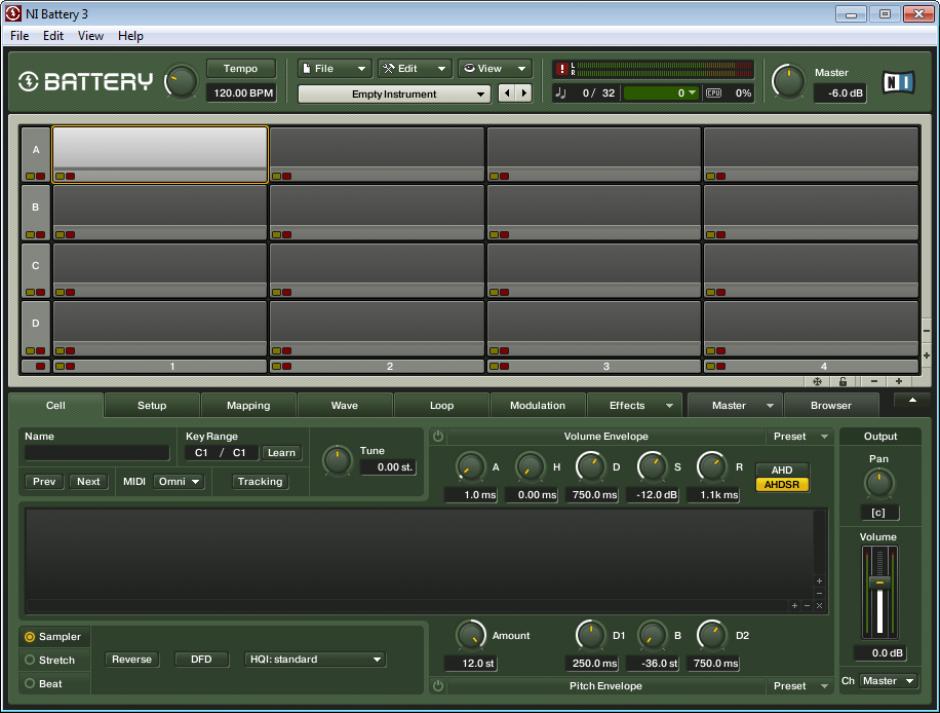
Task: Click the Master volume knob
Action: click(x=788, y=82)
